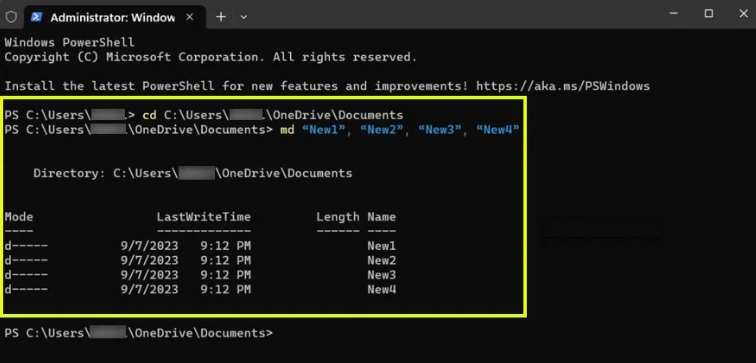Screen dimensions: 756x363
Task: Click the Microsoft Corporation copyright line
Action: click(210, 57)
